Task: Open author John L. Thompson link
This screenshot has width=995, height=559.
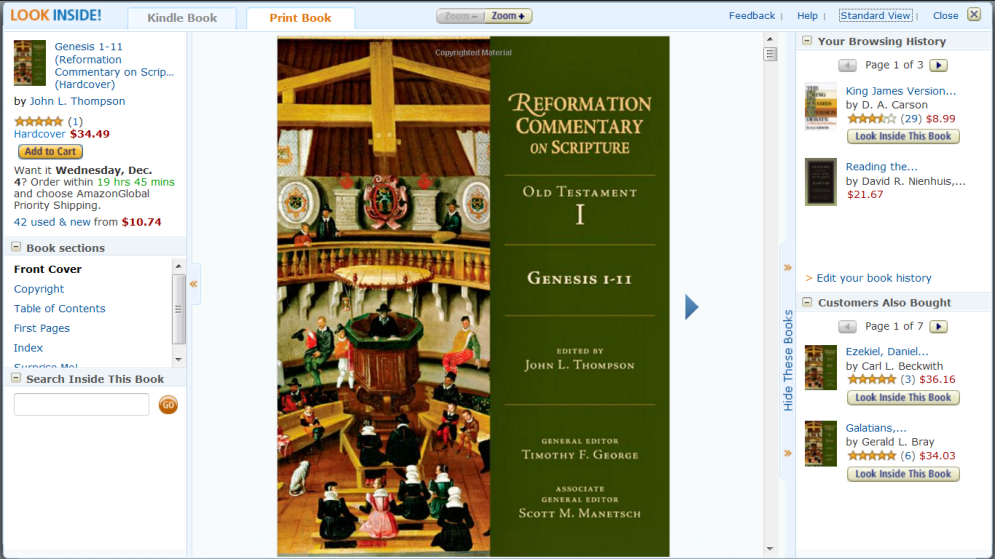Action: click(x=77, y=101)
